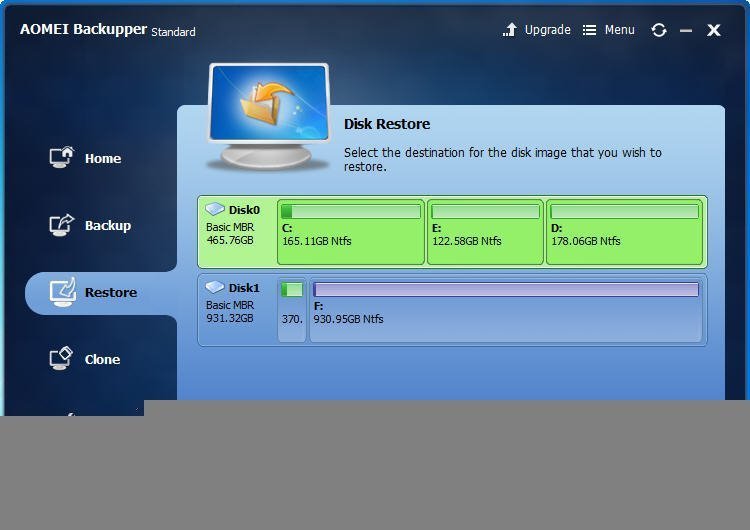Select the D: 178.06GB partition

pyautogui.click(x=624, y=232)
